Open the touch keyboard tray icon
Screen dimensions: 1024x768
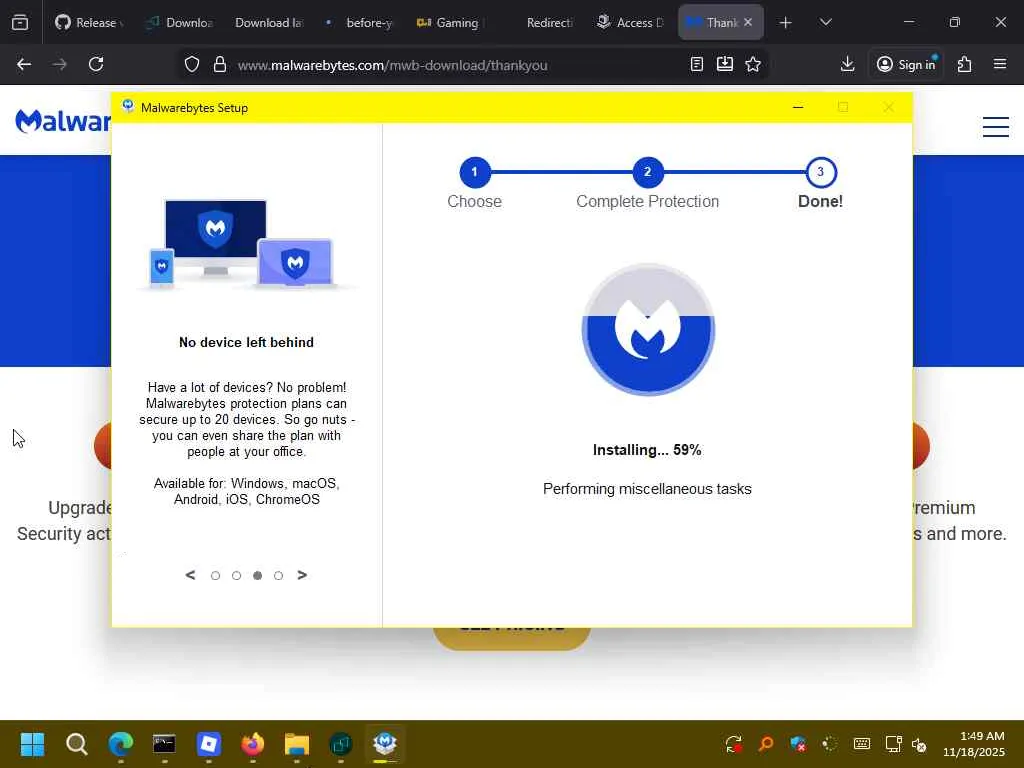(x=862, y=744)
